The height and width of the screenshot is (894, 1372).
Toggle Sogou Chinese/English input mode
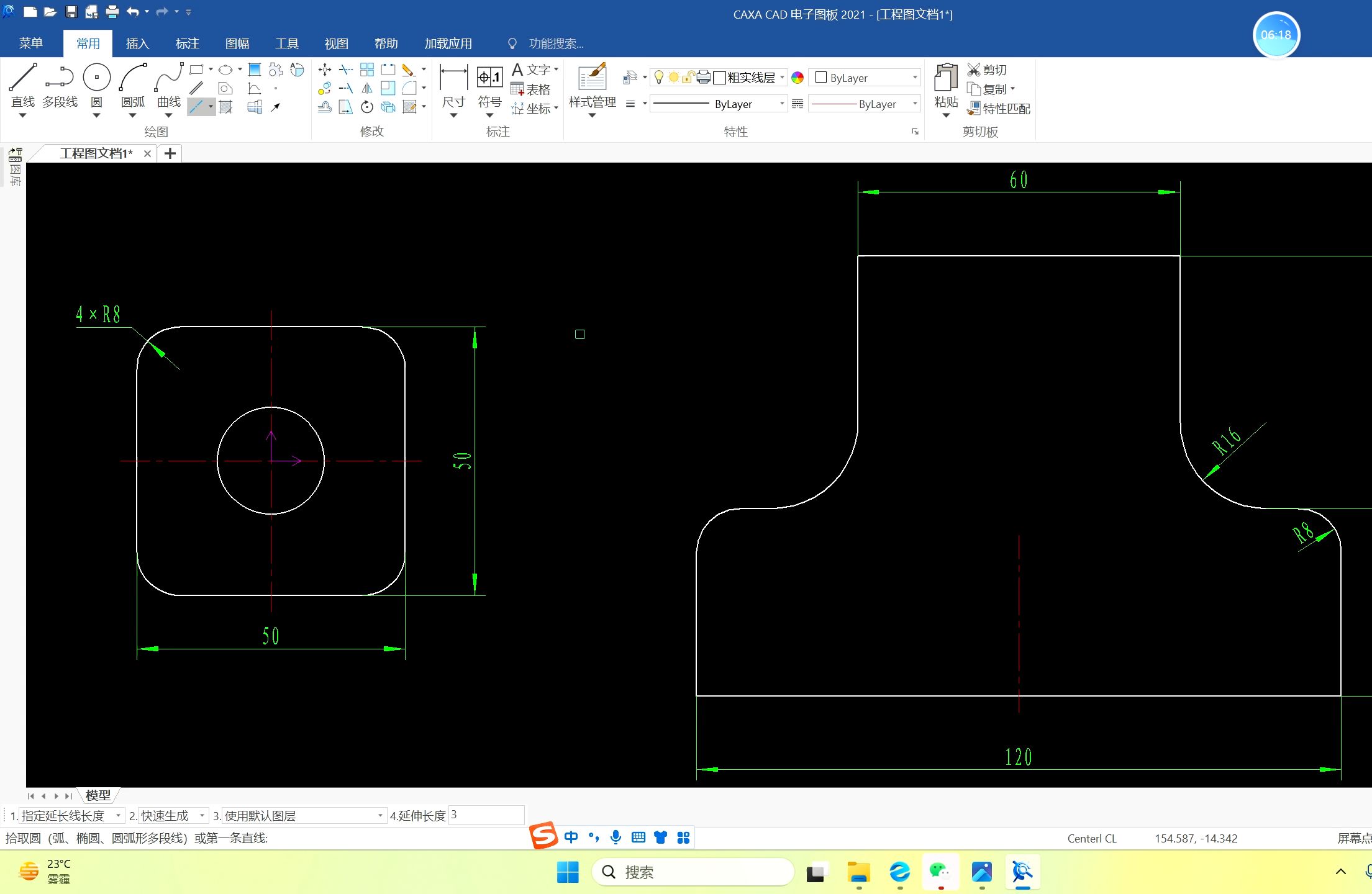click(571, 838)
